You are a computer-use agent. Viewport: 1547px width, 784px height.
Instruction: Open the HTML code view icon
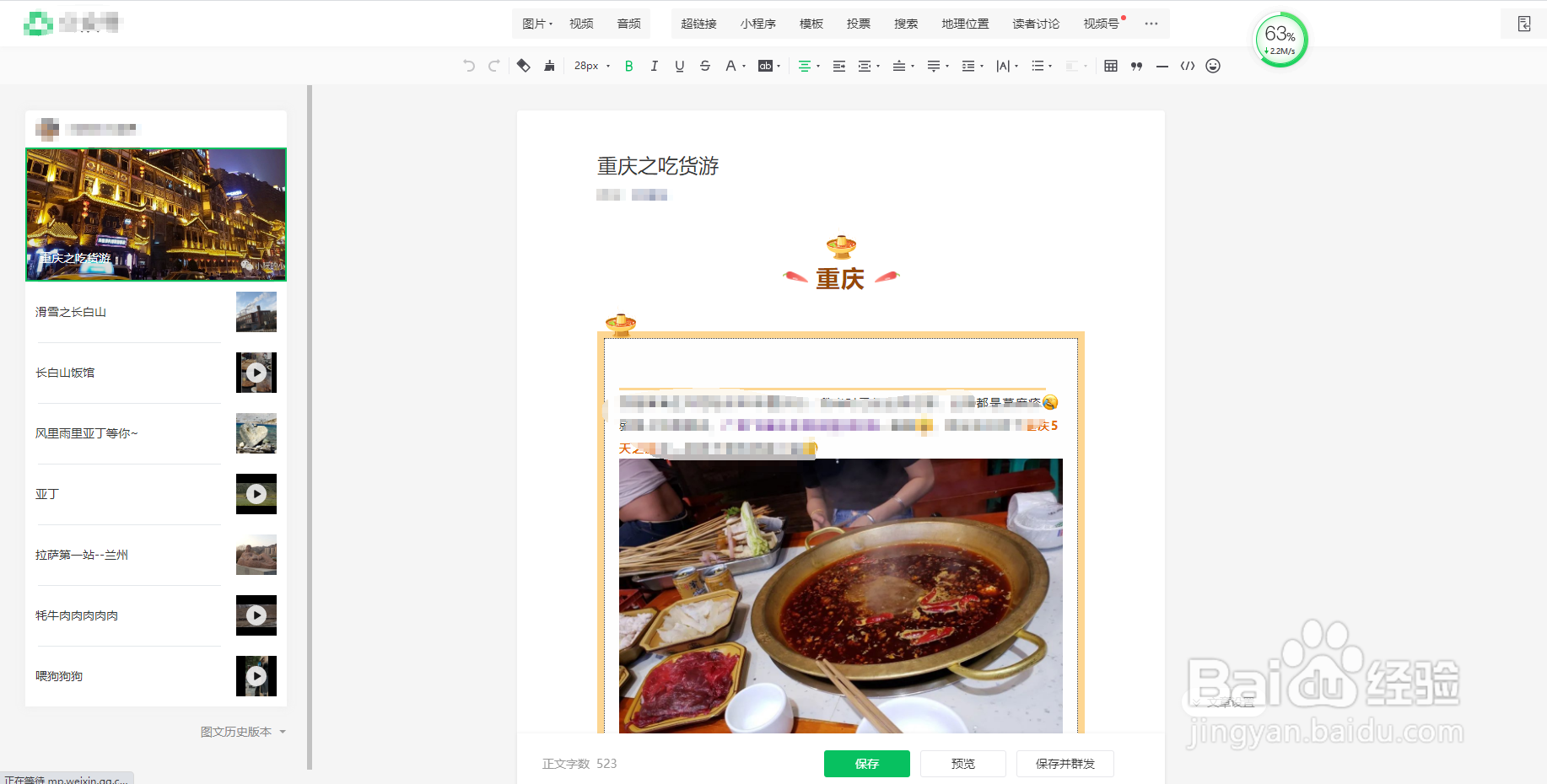click(1188, 66)
